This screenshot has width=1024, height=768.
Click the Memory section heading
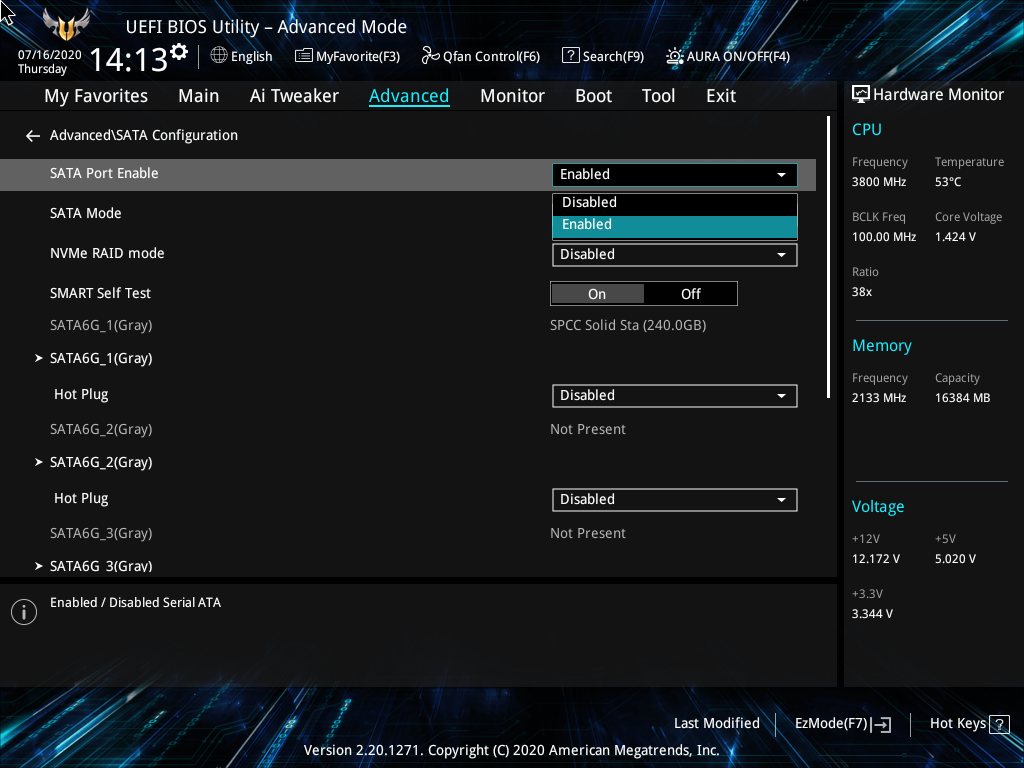(x=882, y=345)
